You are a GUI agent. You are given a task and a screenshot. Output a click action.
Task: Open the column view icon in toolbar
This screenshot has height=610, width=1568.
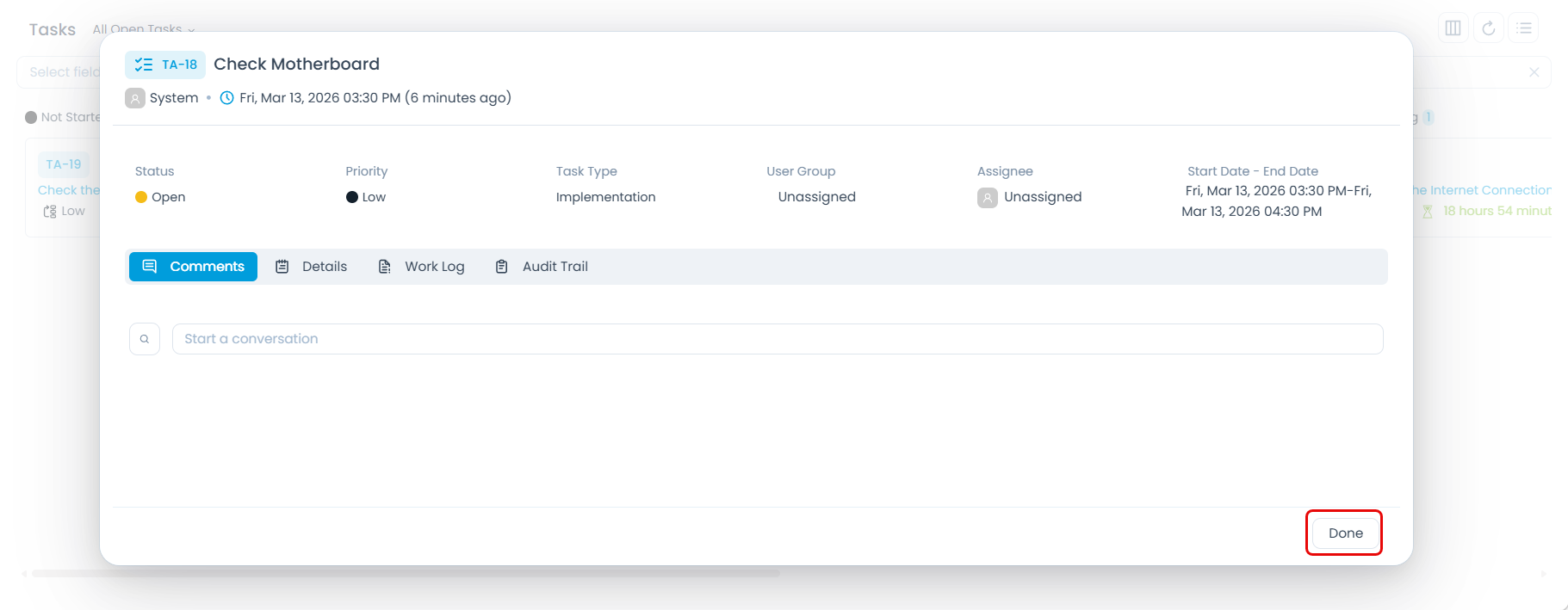(x=1453, y=28)
